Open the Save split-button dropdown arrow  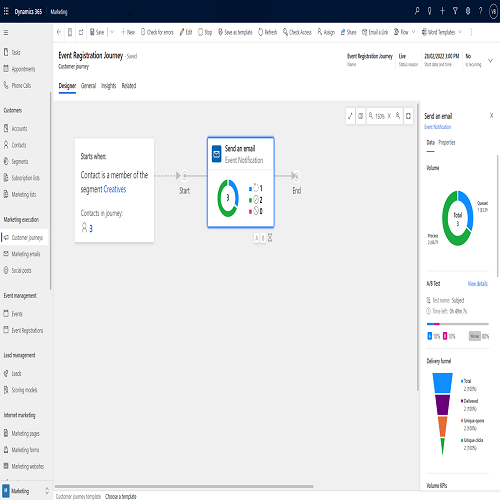click(112, 32)
